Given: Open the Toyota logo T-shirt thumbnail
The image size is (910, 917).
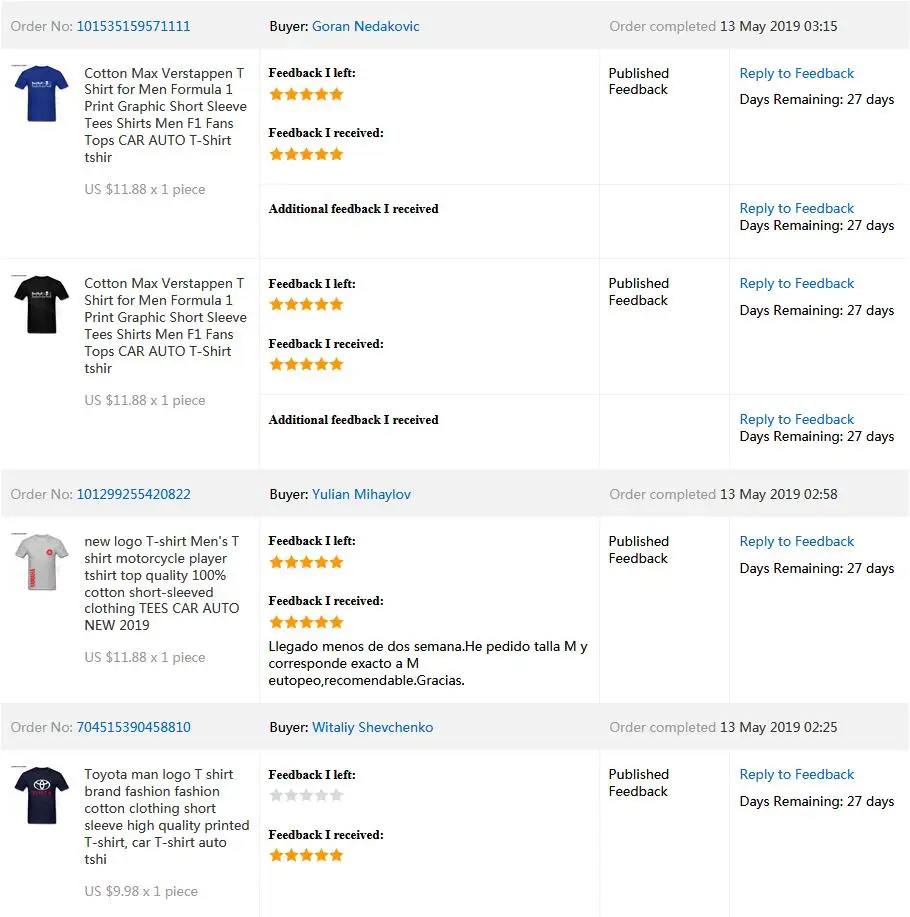Looking at the screenshot, I should (x=41, y=795).
